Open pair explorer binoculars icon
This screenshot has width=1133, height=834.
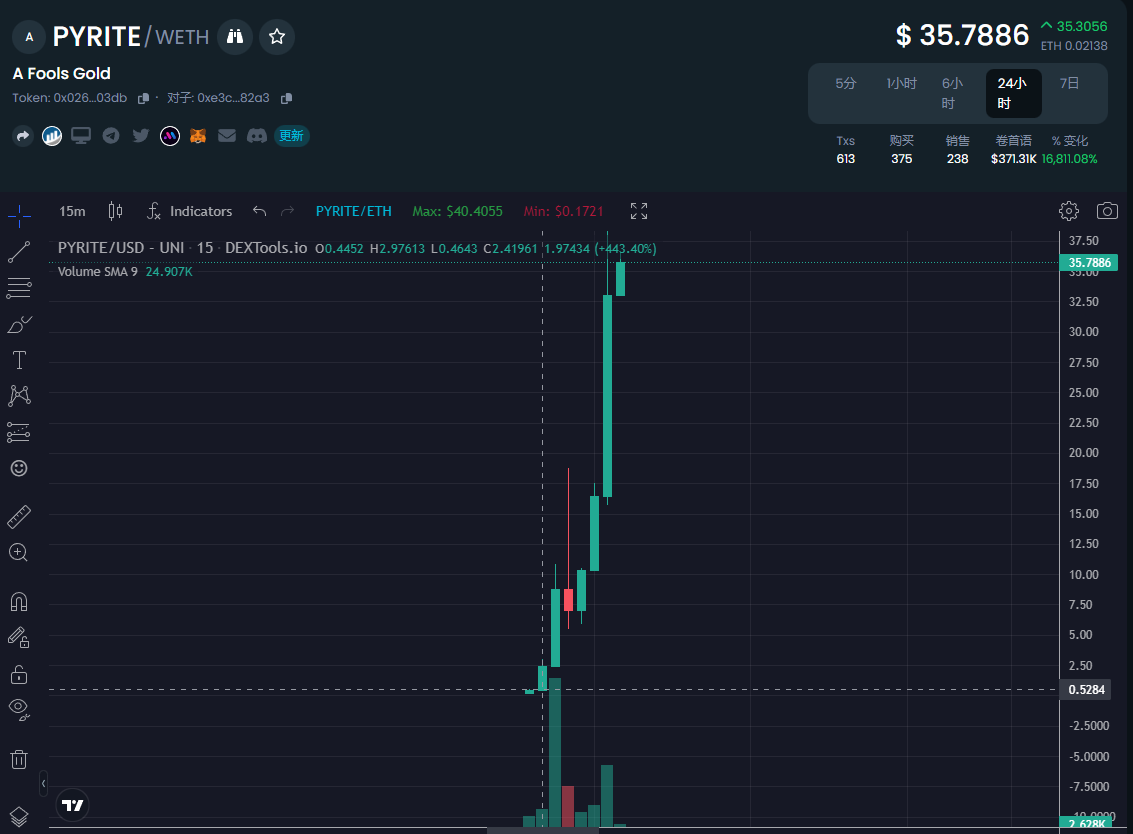pos(235,36)
